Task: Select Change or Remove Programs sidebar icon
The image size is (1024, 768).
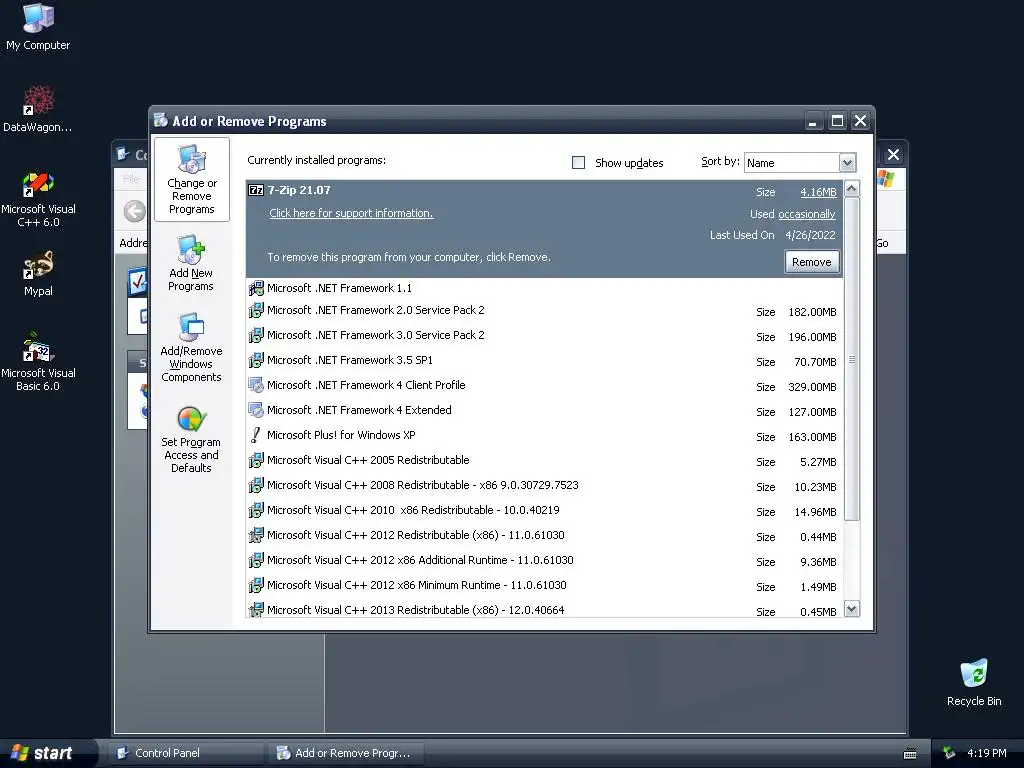Action: [191, 180]
